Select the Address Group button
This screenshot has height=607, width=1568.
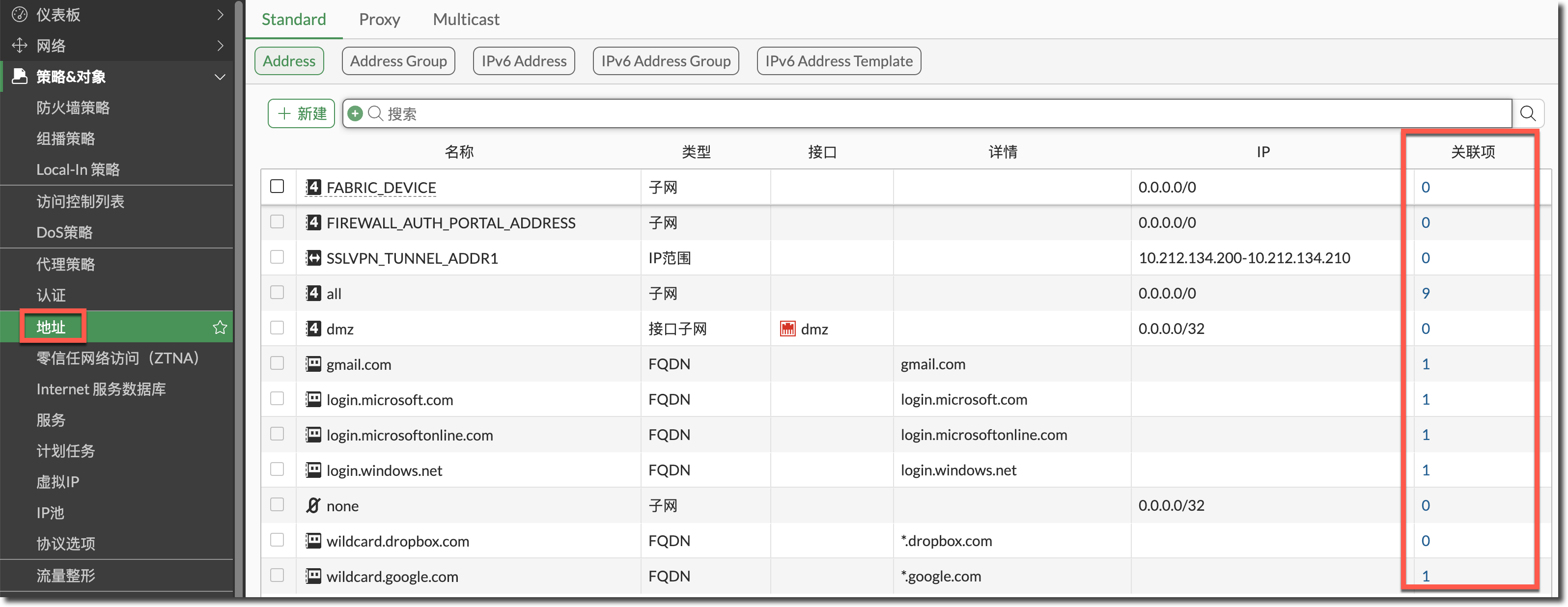(x=398, y=61)
